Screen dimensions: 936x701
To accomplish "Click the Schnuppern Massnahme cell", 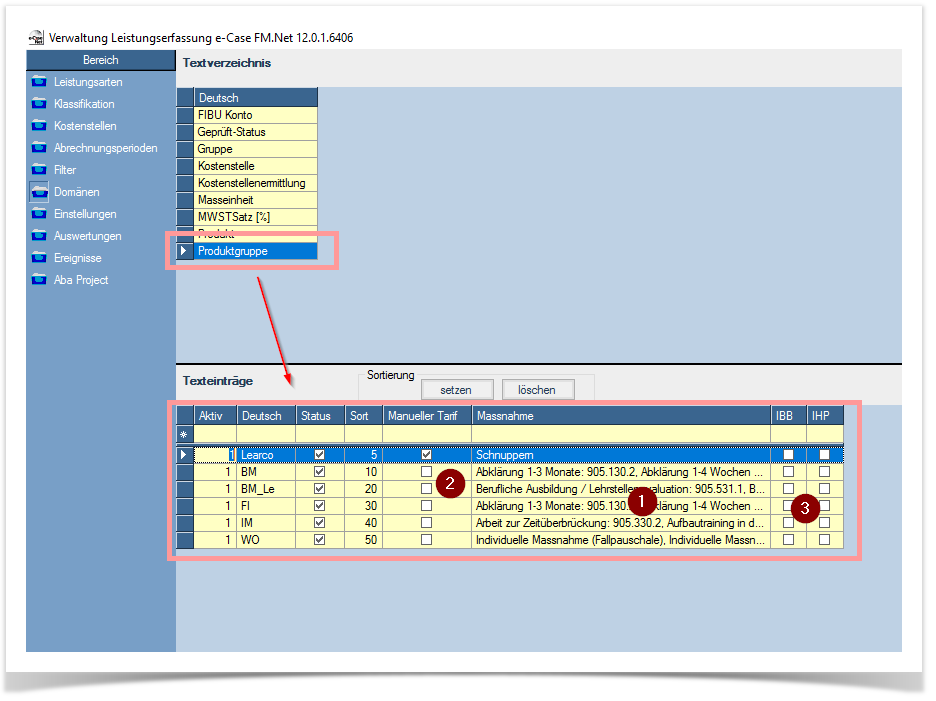I will point(621,455).
